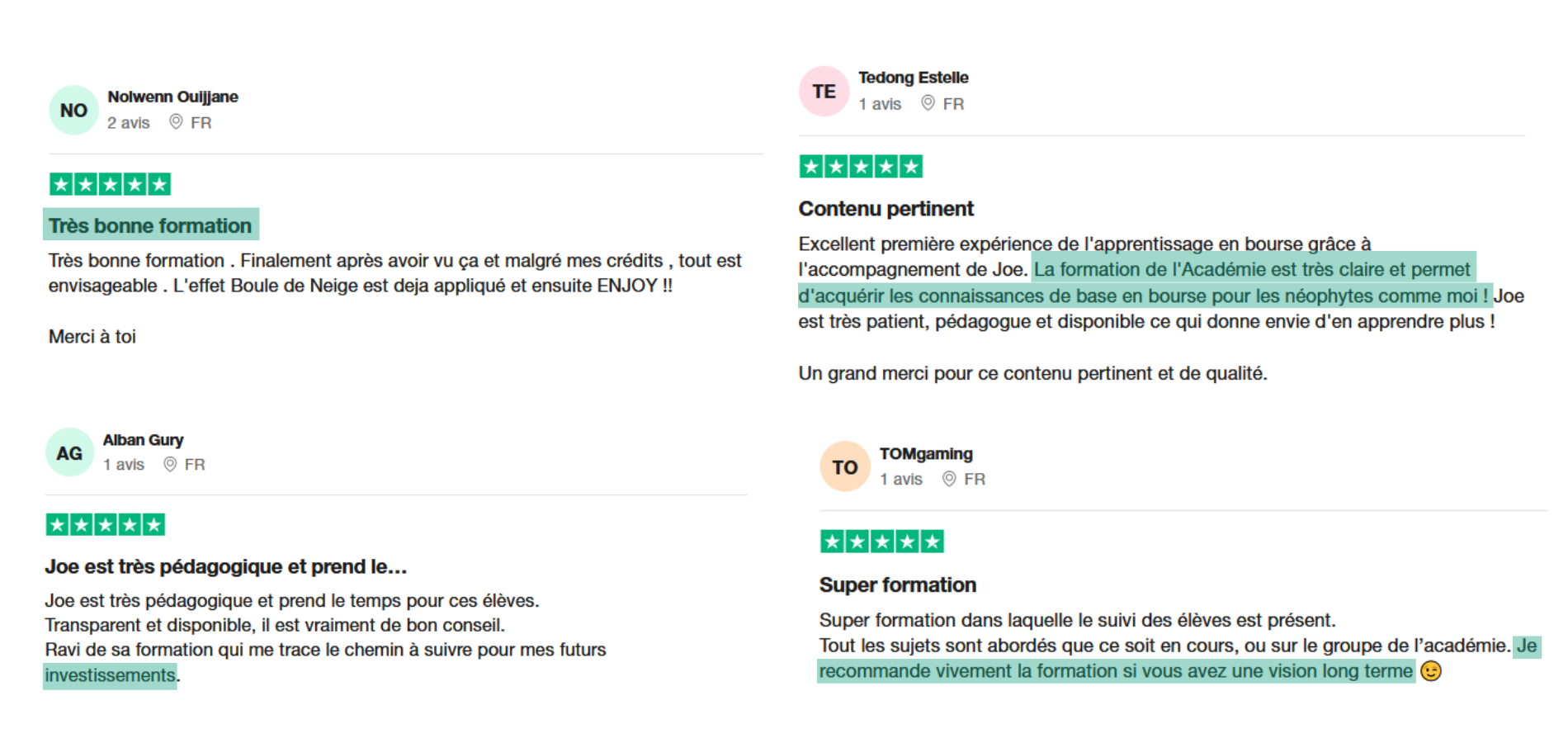Click the NO avatar for Nolwenn Ouijjane

coord(73,111)
